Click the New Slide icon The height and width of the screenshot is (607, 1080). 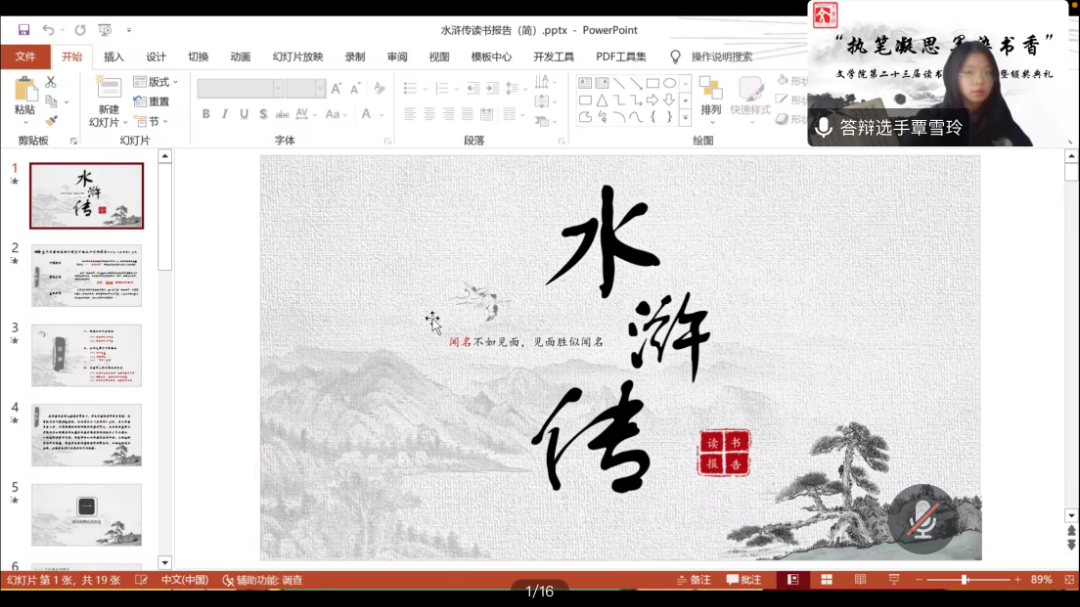point(108,89)
